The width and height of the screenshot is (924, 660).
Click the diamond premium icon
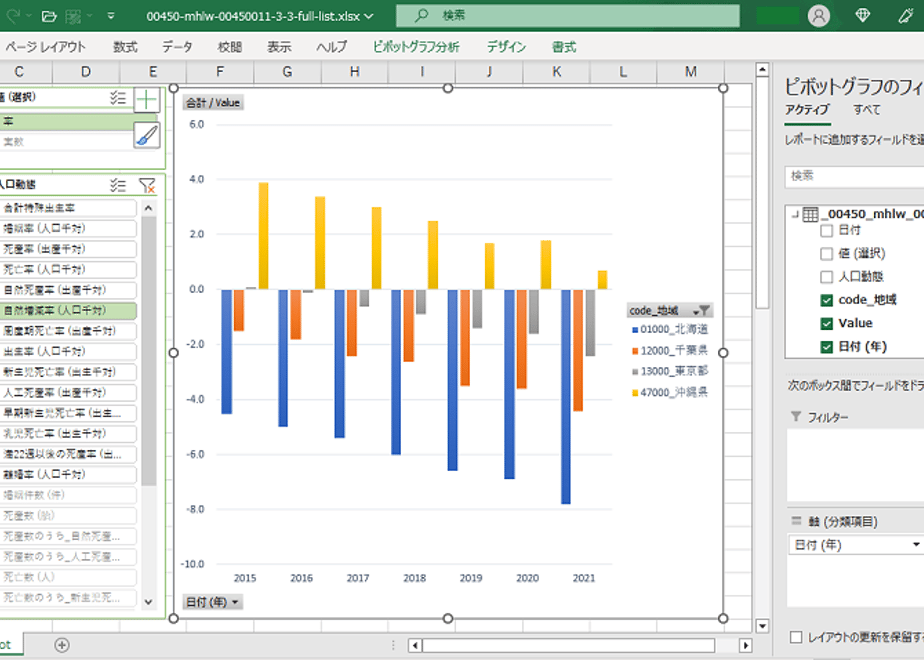coord(863,16)
